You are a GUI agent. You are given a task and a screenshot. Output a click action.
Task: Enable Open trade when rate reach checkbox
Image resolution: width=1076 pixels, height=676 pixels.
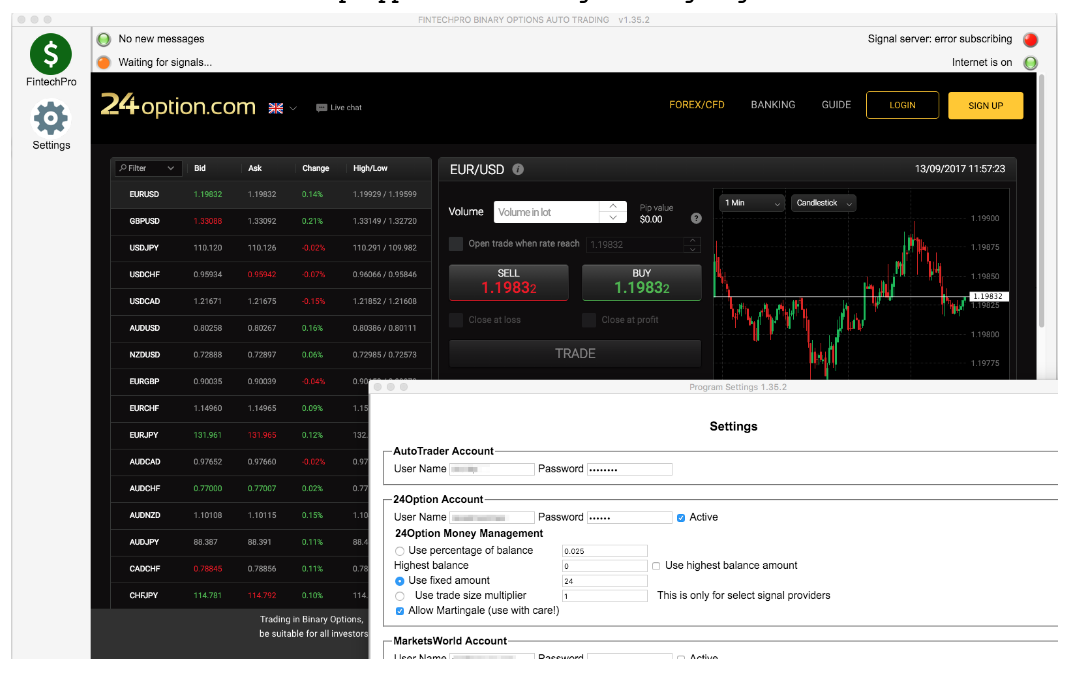click(x=456, y=244)
